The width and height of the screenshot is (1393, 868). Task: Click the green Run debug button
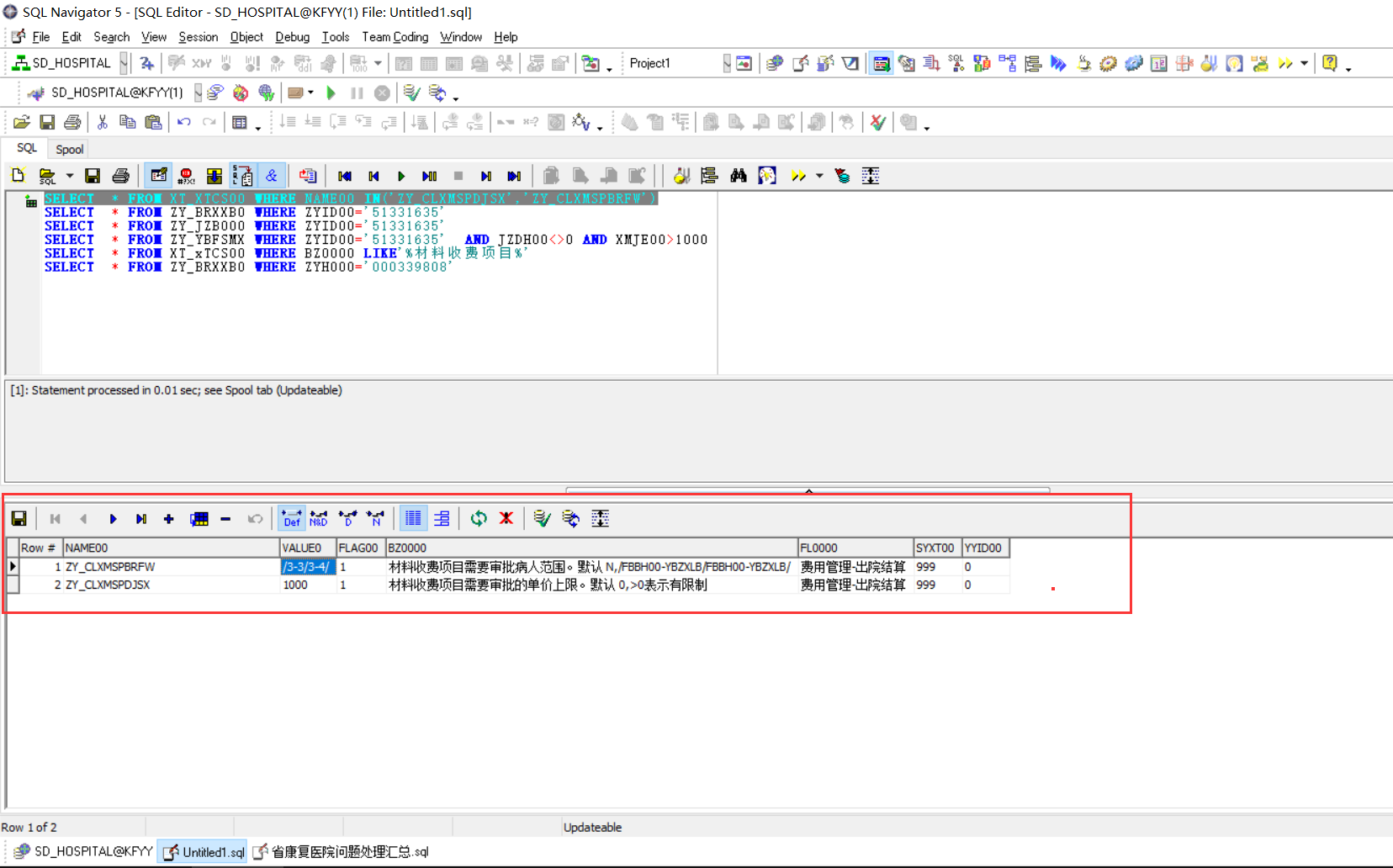click(331, 93)
